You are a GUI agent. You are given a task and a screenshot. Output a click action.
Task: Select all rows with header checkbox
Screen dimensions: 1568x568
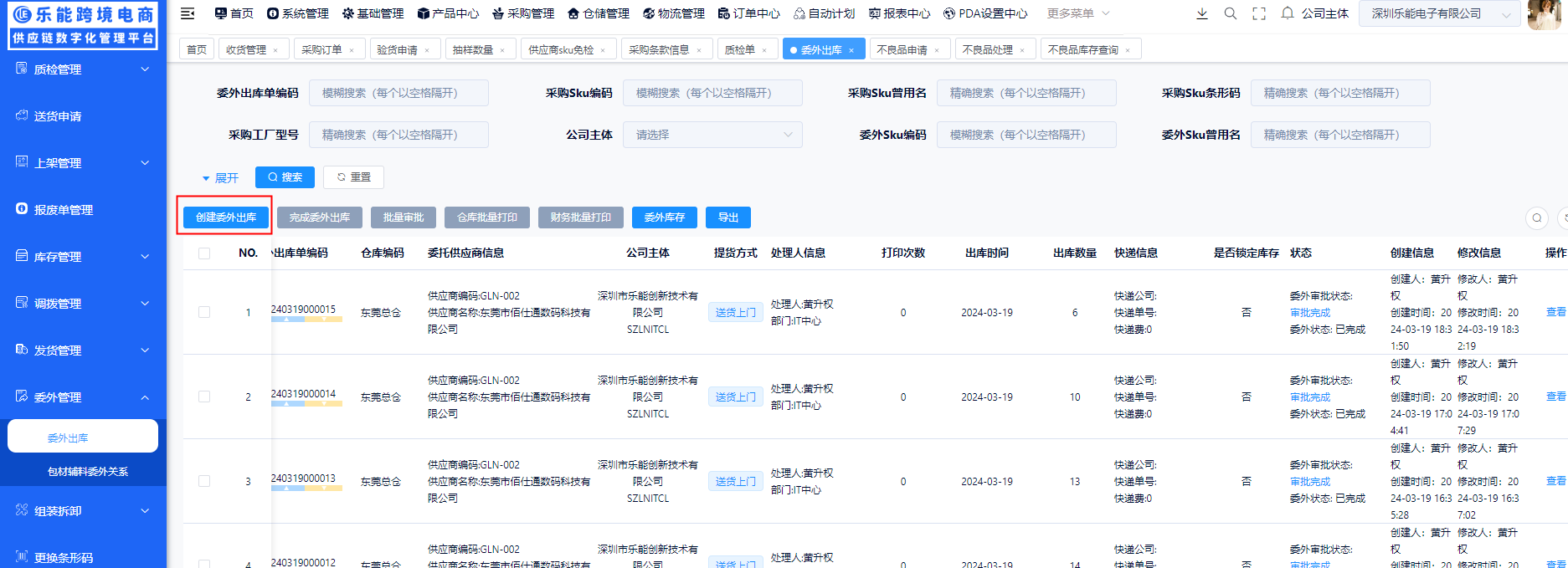tap(204, 253)
